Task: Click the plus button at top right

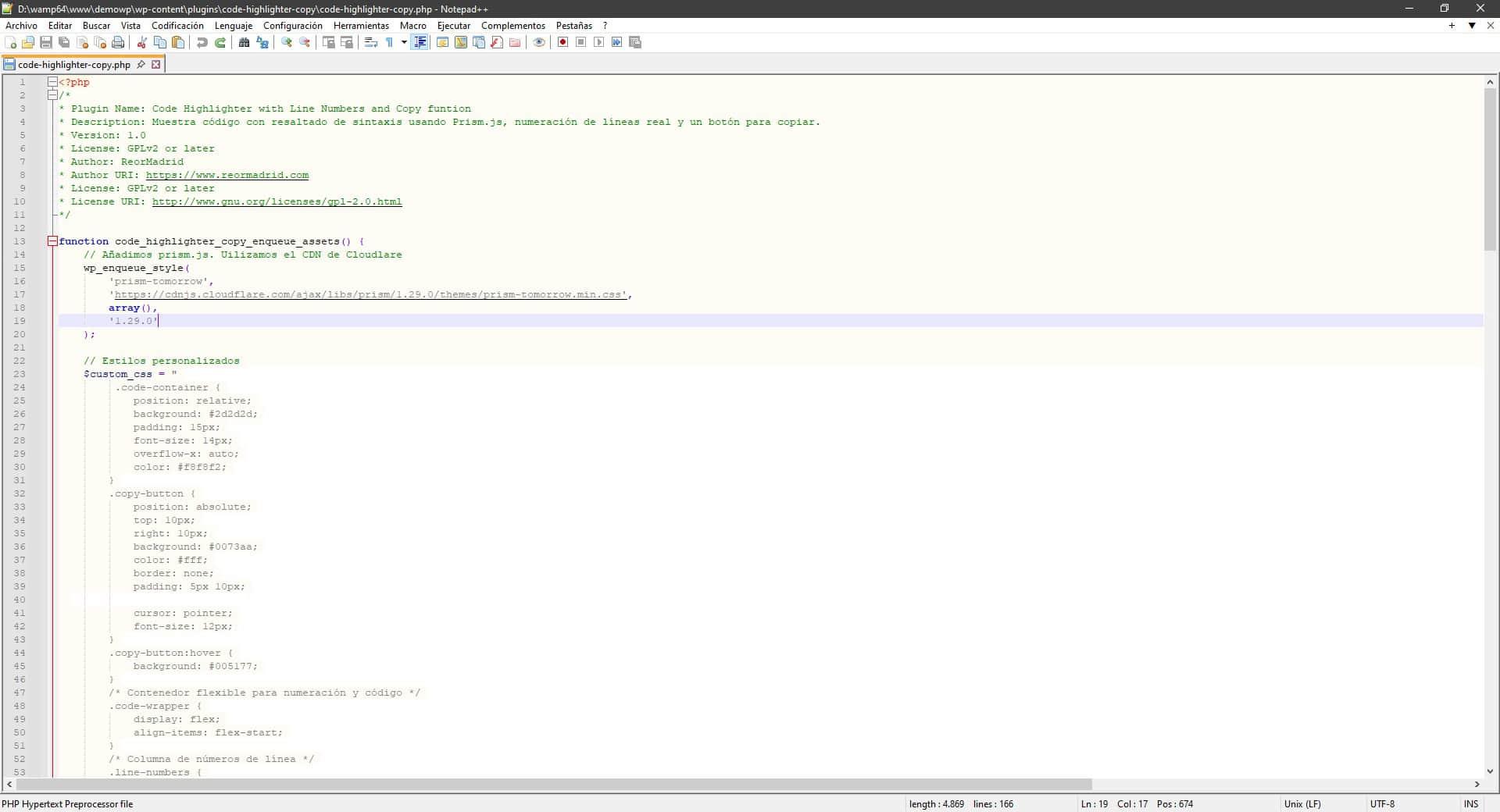Action: tap(1452, 26)
